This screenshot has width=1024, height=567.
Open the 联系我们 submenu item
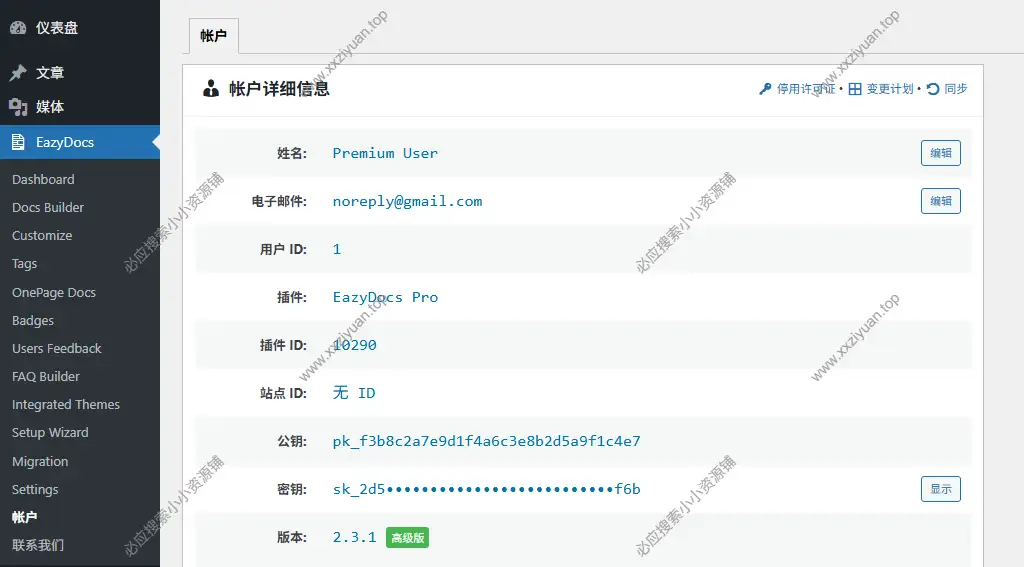coord(38,545)
